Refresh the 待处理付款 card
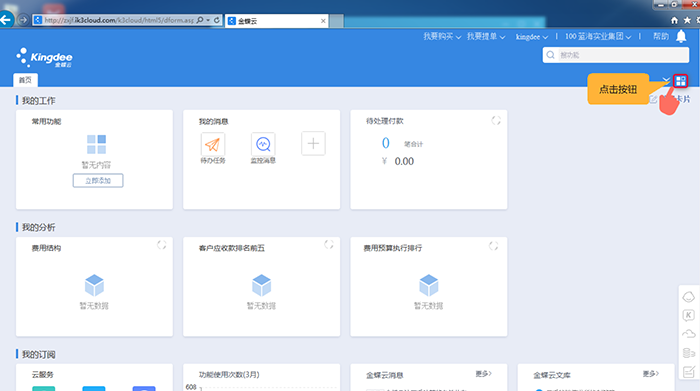The height and width of the screenshot is (391, 700). click(496, 121)
